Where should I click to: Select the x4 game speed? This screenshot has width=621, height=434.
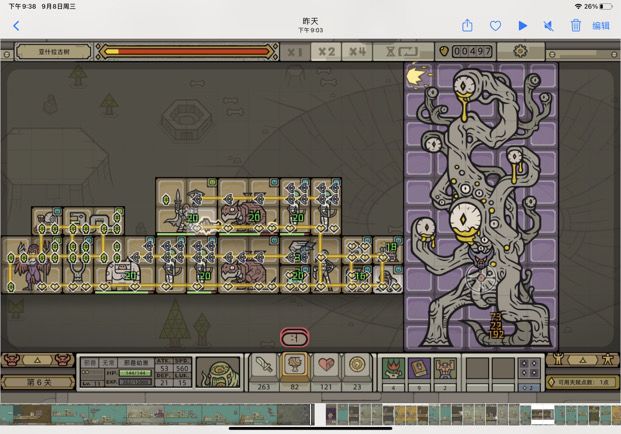357,52
